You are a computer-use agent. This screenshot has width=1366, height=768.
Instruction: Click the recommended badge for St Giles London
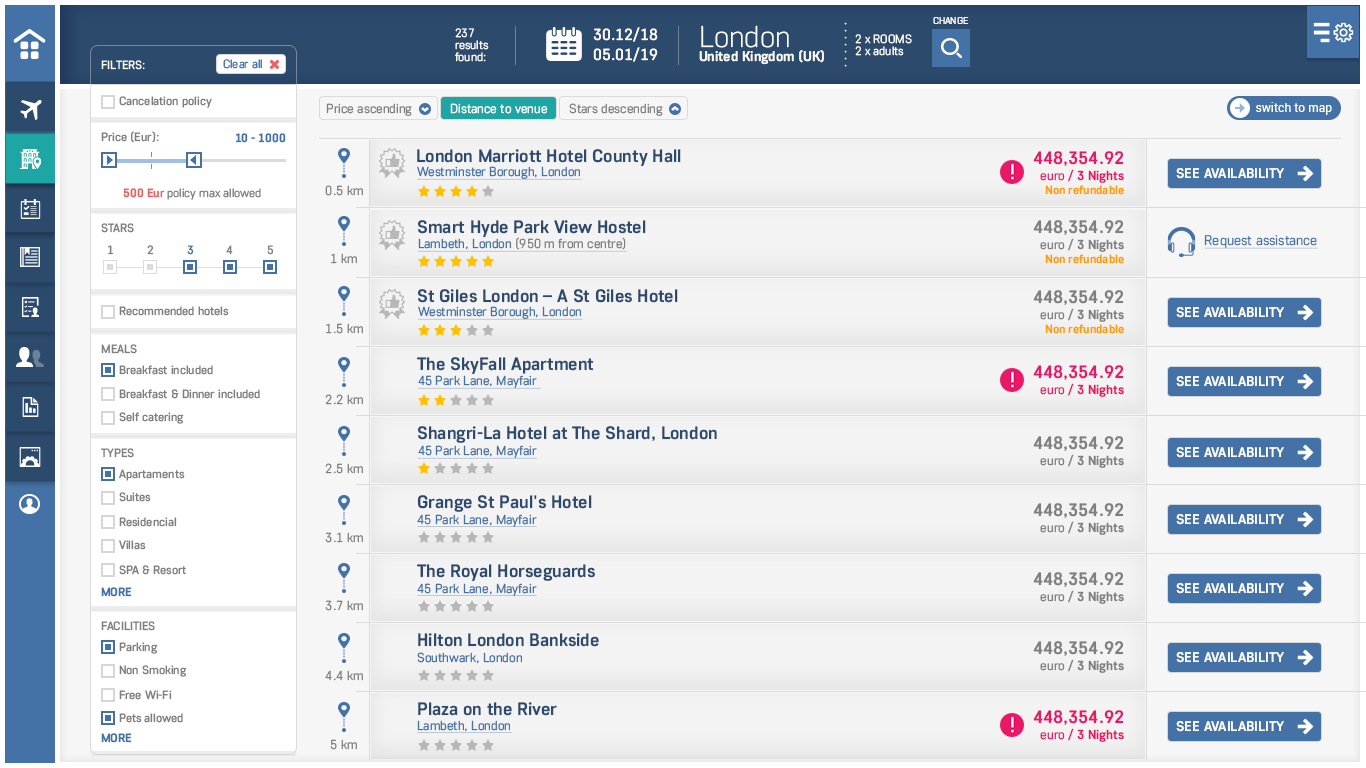[x=391, y=304]
